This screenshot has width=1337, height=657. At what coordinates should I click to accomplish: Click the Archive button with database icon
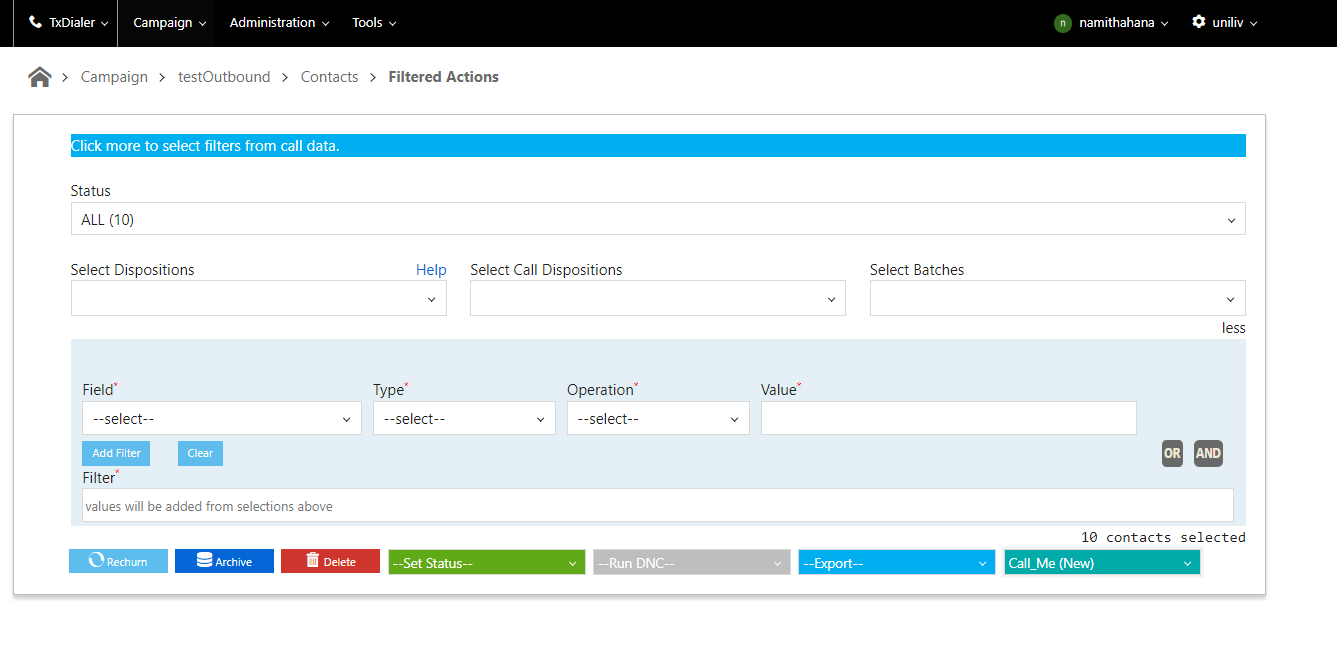[224, 562]
